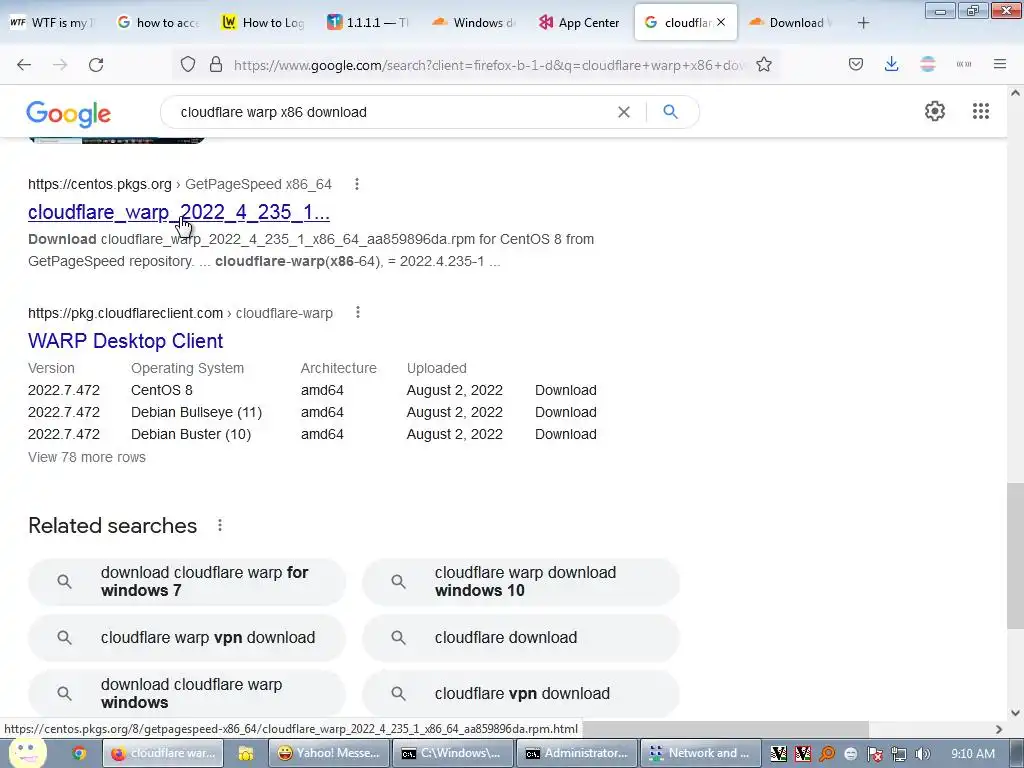Open options for pkg.cloudflareclient.com result
1024x768 pixels.
tap(358, 313)
